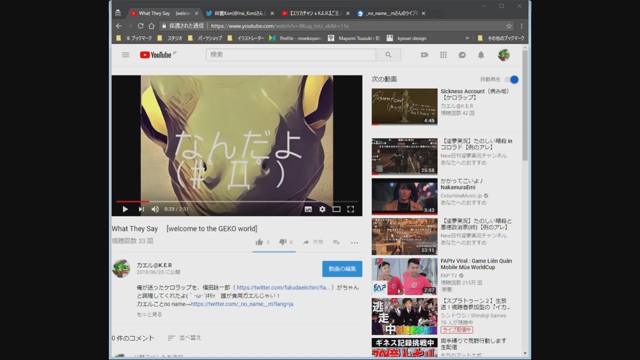Open the player settings gear
Screen dimensions: 640x360
(x=322, y=209)
